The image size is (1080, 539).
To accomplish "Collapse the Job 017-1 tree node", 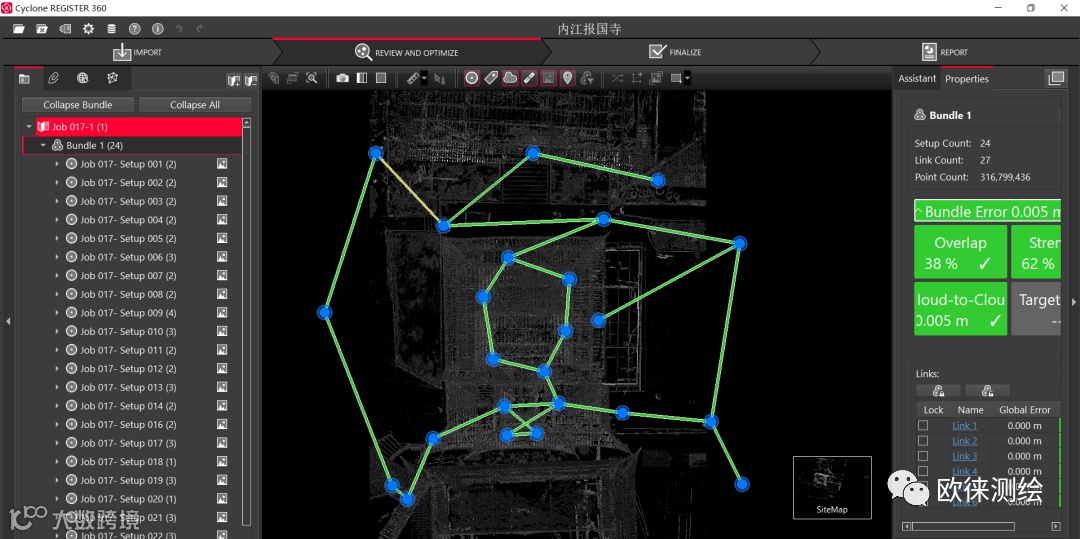I will 29,127.
